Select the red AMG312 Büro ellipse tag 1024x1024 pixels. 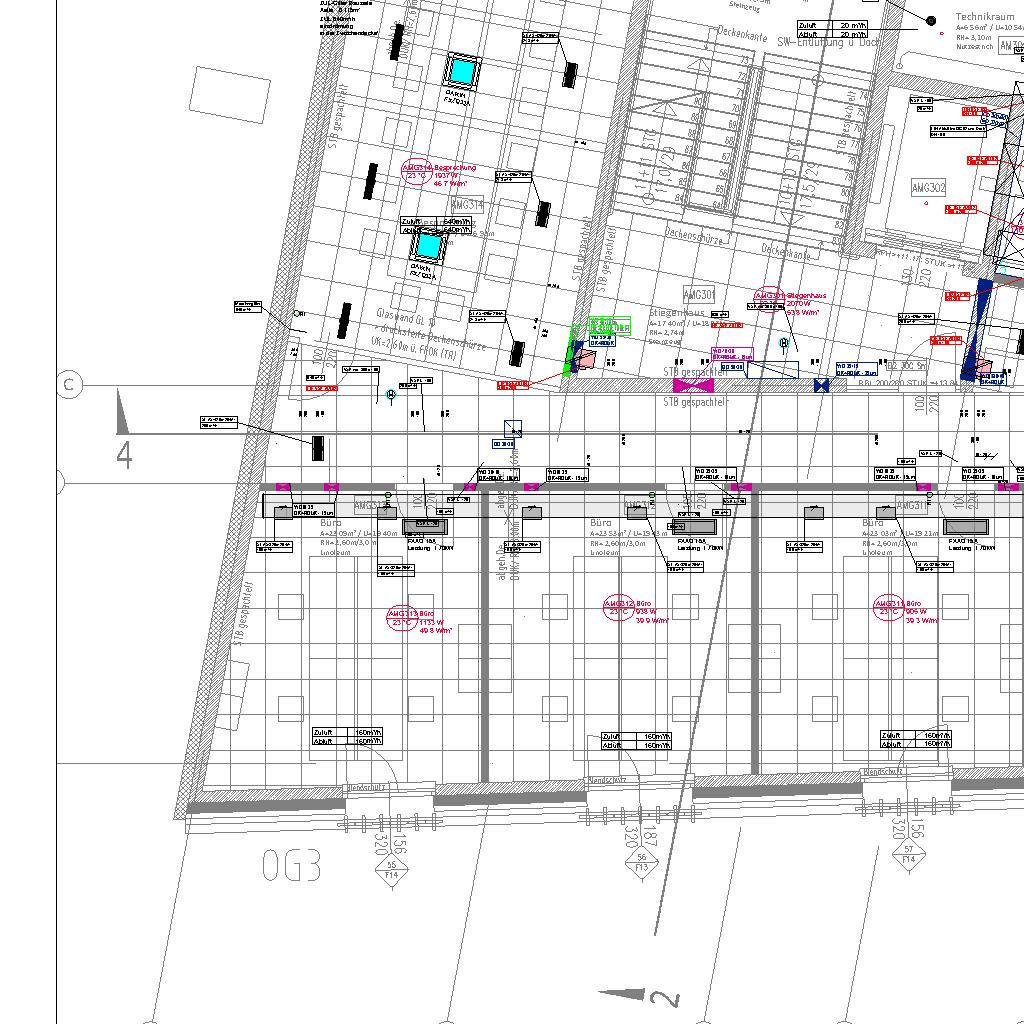(619, 606)
